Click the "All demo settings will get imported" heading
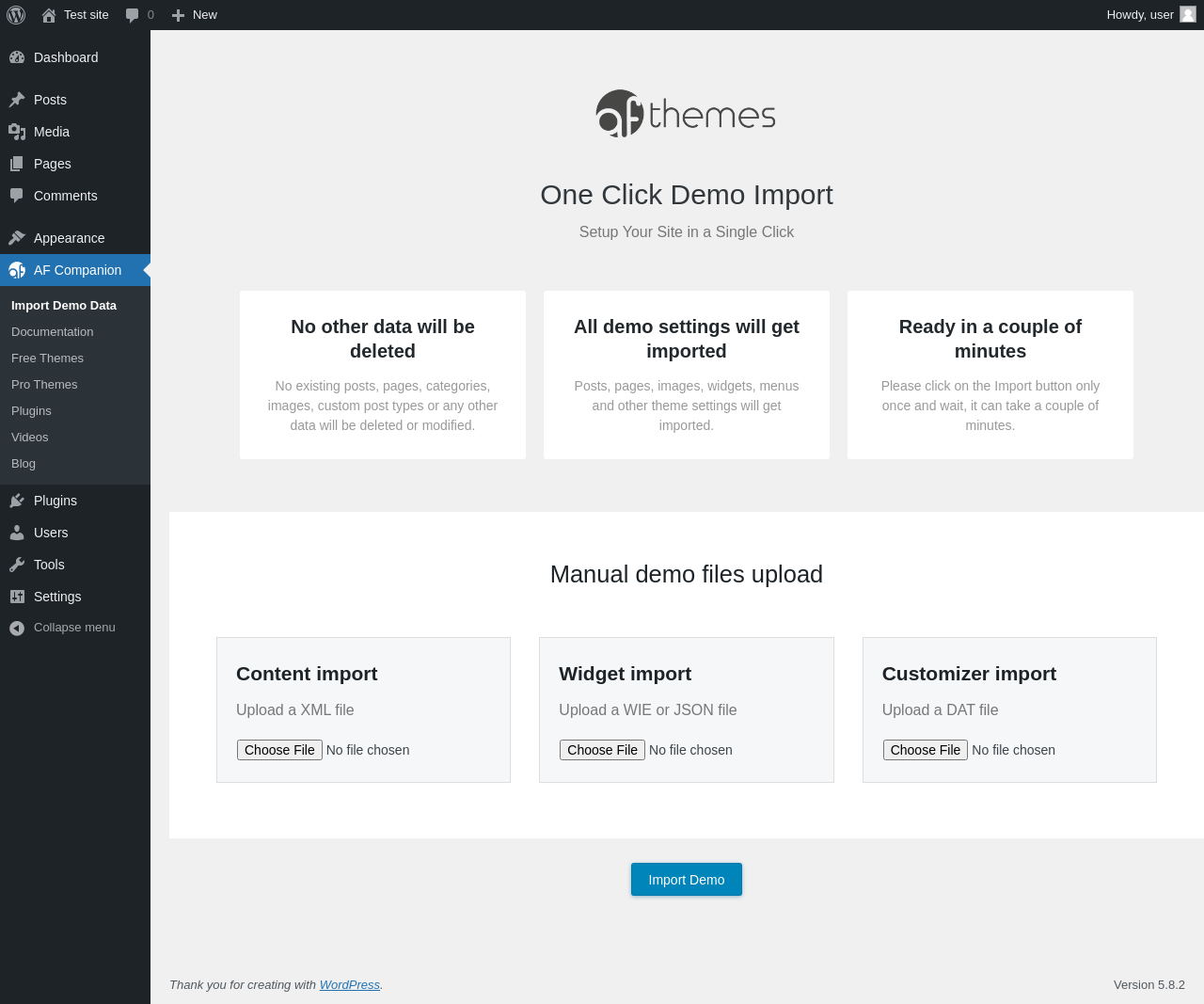This screenshot has width=1204, height=1004. [687, 339]
